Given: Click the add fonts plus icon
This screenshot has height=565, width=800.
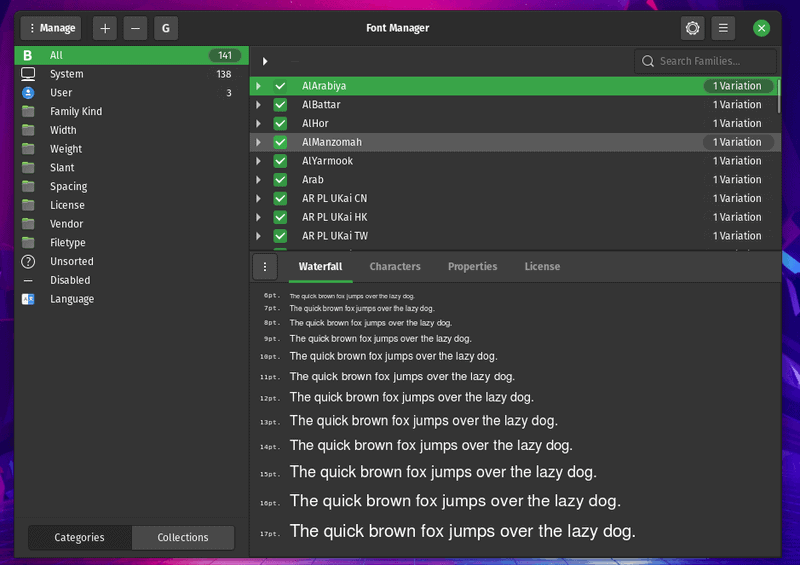Looking at the screenshot, I should point(105,28).
